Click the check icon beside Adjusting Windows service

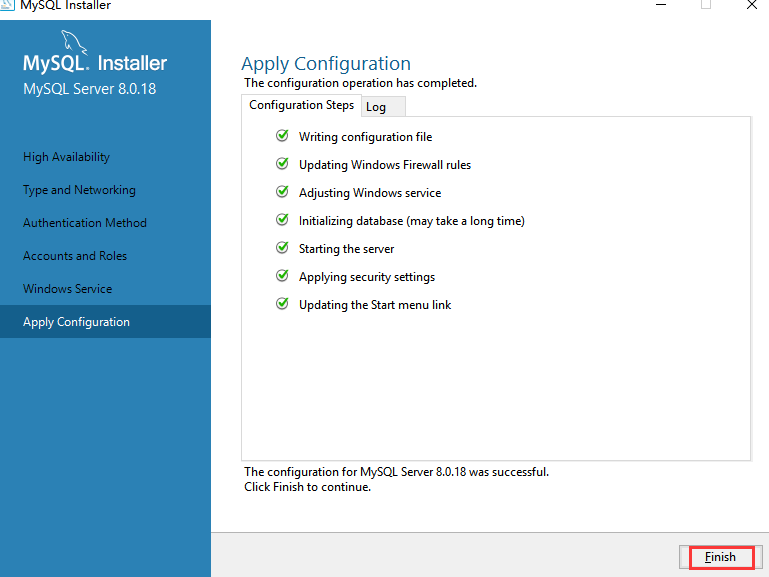pos(282,191)
